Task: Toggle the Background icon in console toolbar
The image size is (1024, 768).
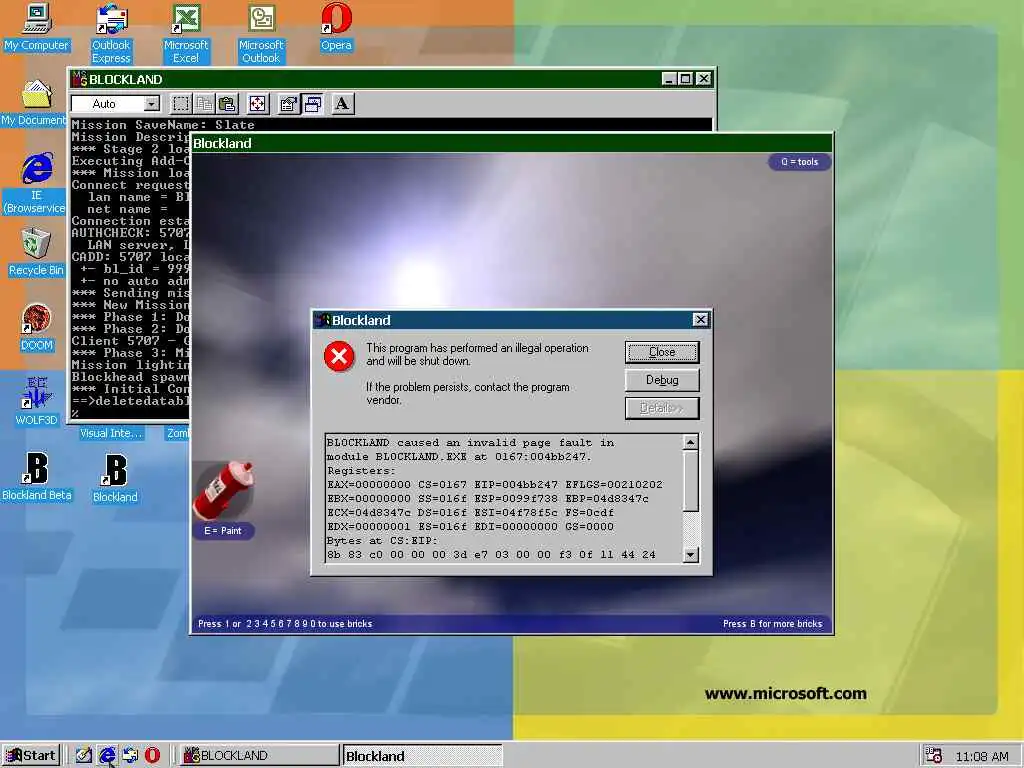Action: click(312, 104)
